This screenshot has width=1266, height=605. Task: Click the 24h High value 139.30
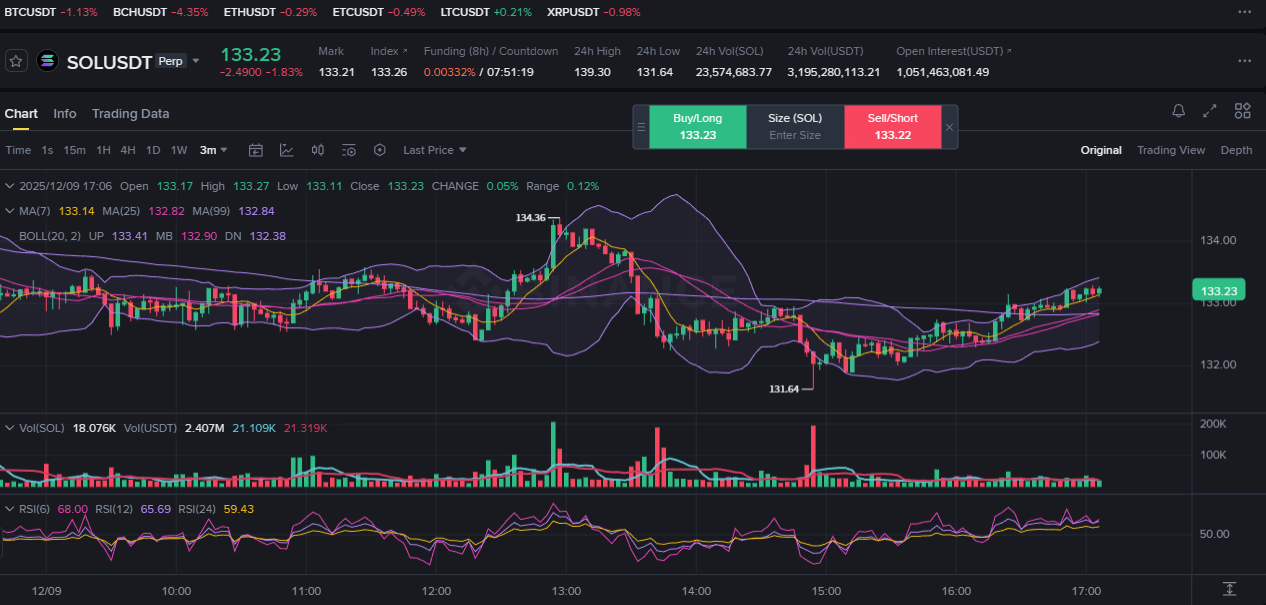593,72
